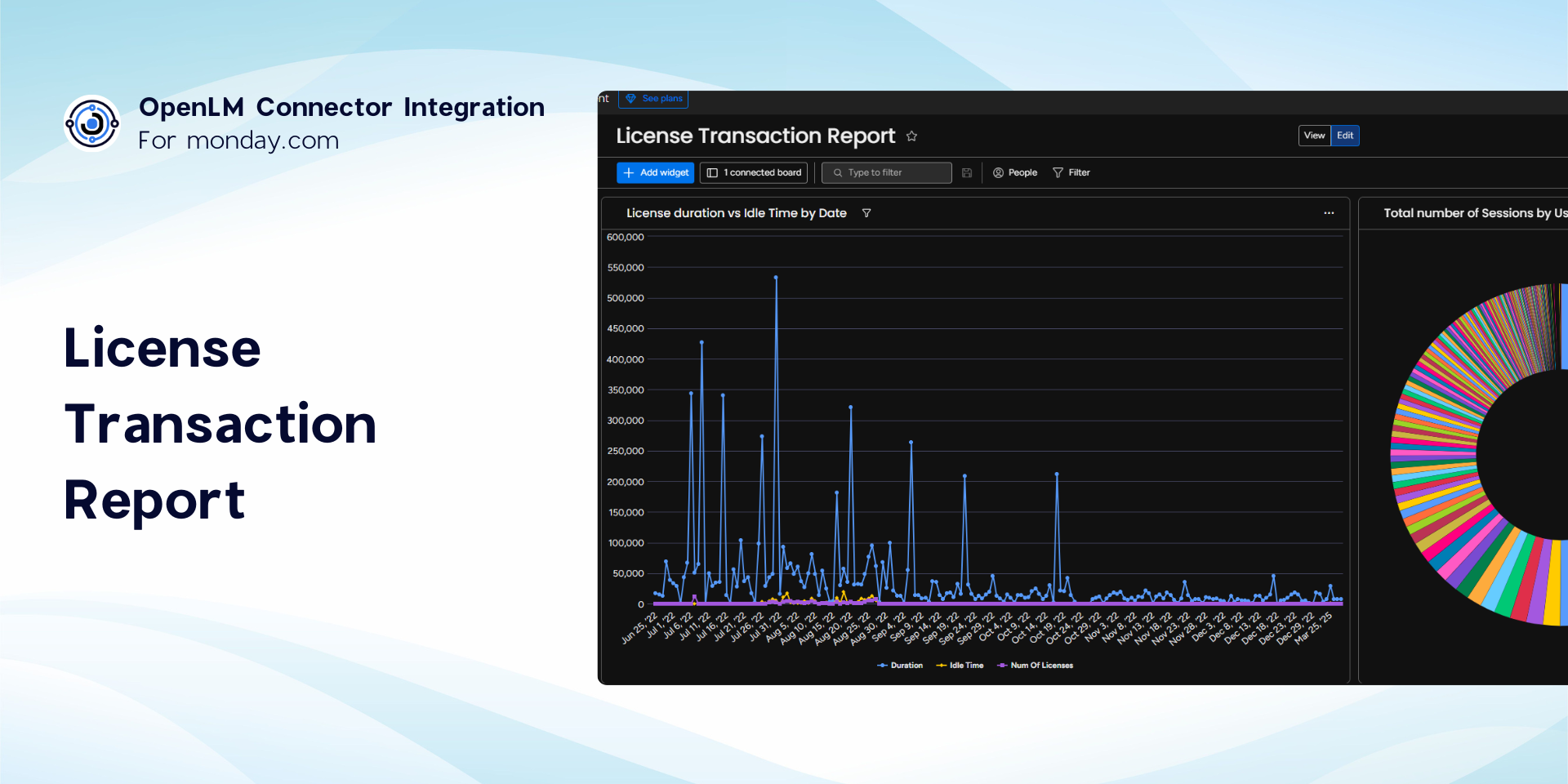The image size is (1568, 784).
Task: Click the 'License duration vs Idle Time by Date' title
Action: pos(736,213)
